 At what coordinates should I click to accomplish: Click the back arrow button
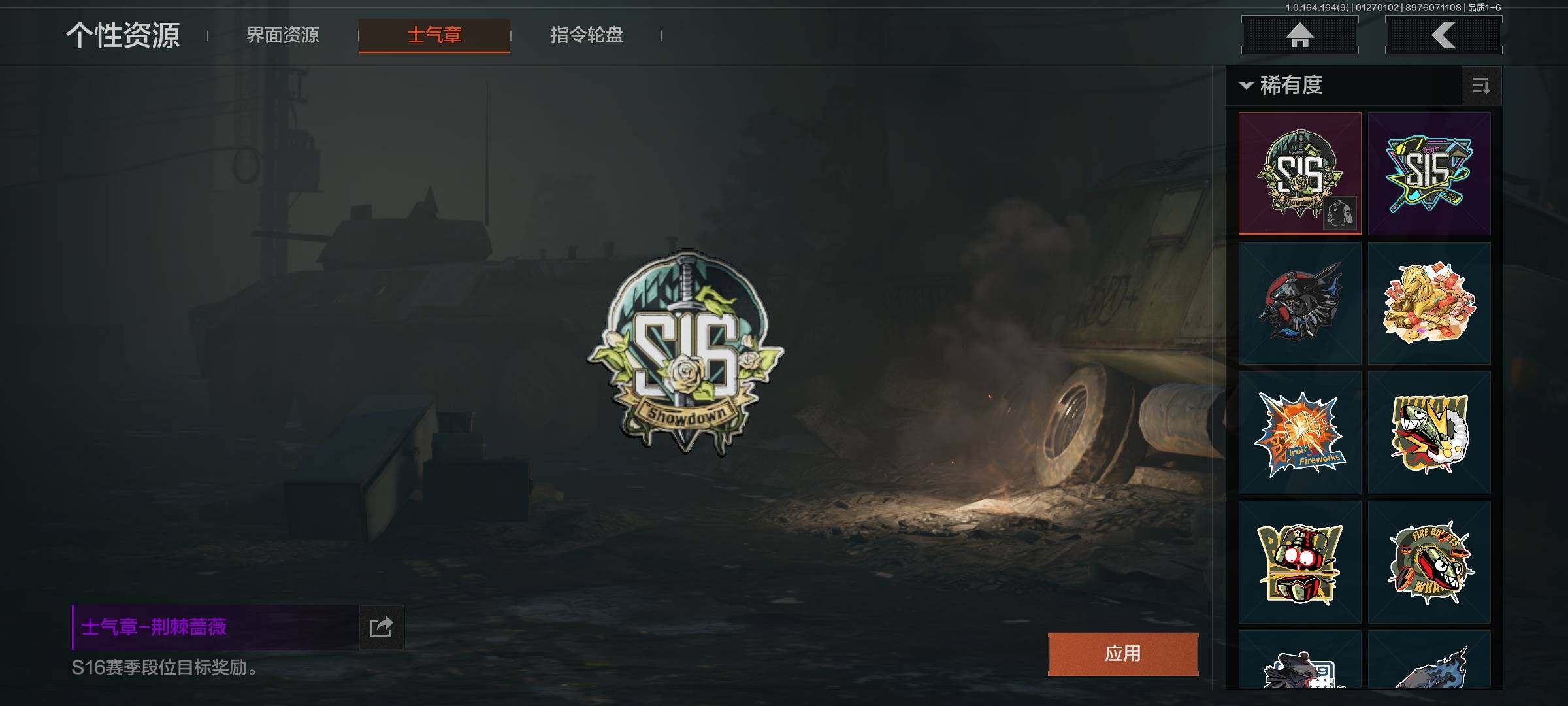click(x=1443, y=35)
